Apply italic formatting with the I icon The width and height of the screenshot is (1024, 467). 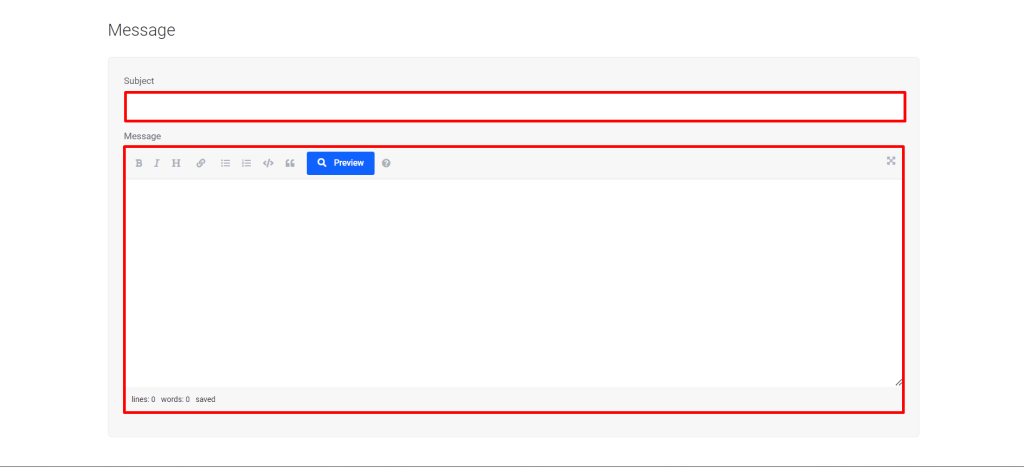[157, 163]
